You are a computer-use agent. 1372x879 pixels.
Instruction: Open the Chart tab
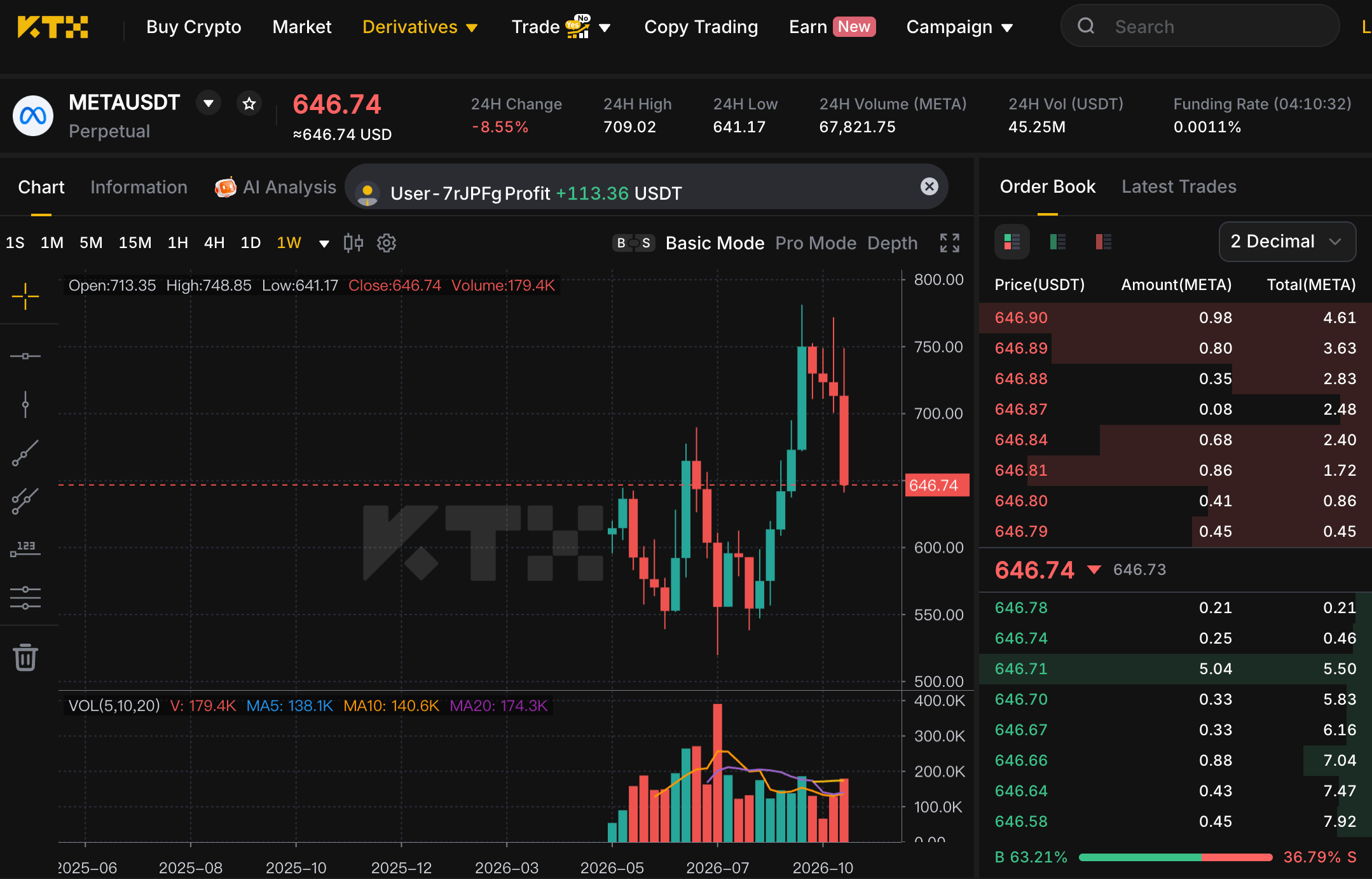pyautogui.click(x=41, y=187)
